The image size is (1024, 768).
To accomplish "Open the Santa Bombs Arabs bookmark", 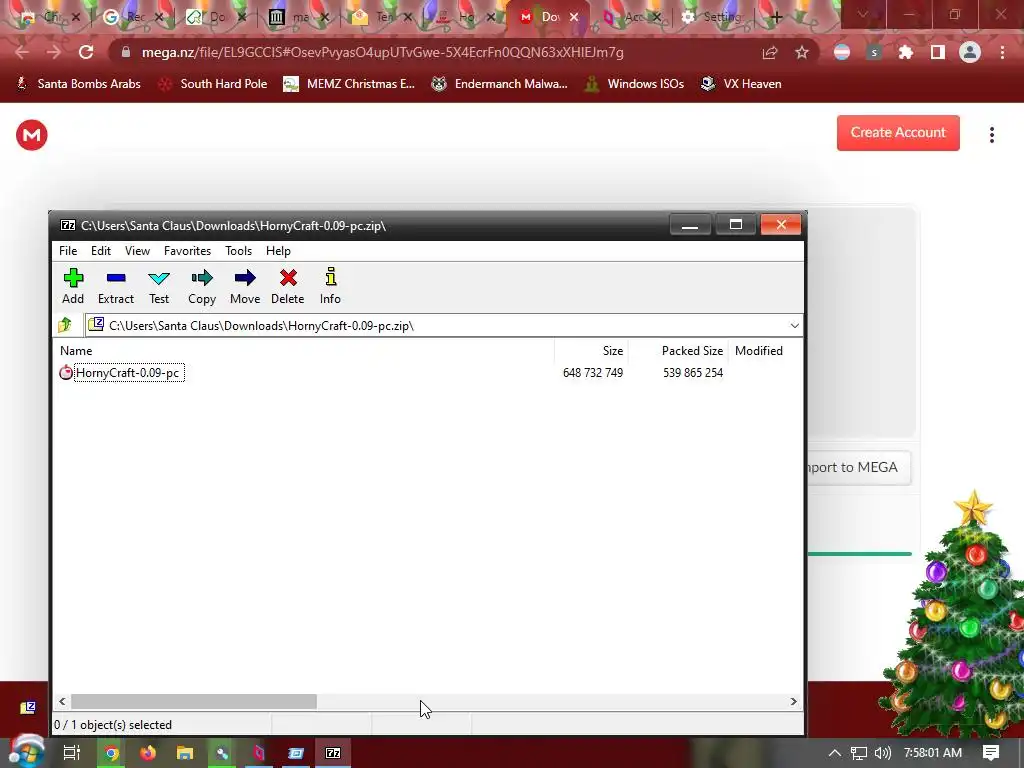I will 78,84.
